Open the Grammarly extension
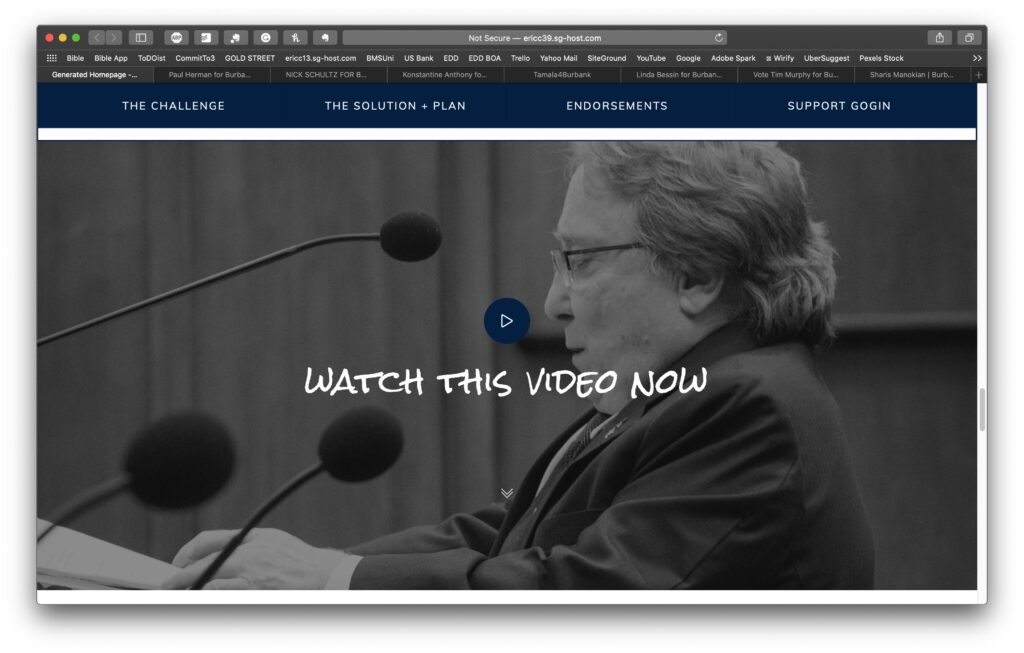 point(264,36)
